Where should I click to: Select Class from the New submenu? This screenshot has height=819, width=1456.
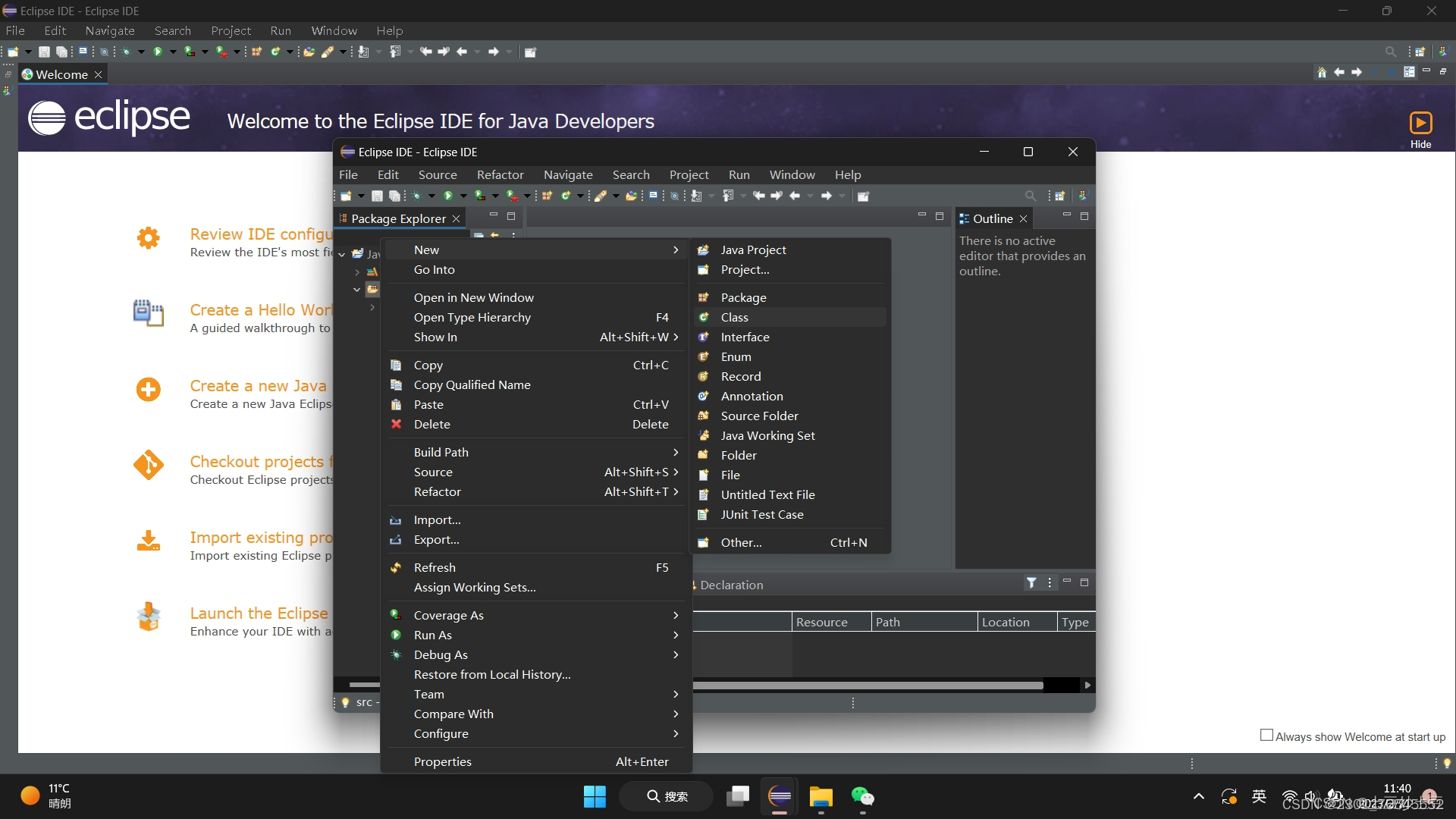(734, 317)
